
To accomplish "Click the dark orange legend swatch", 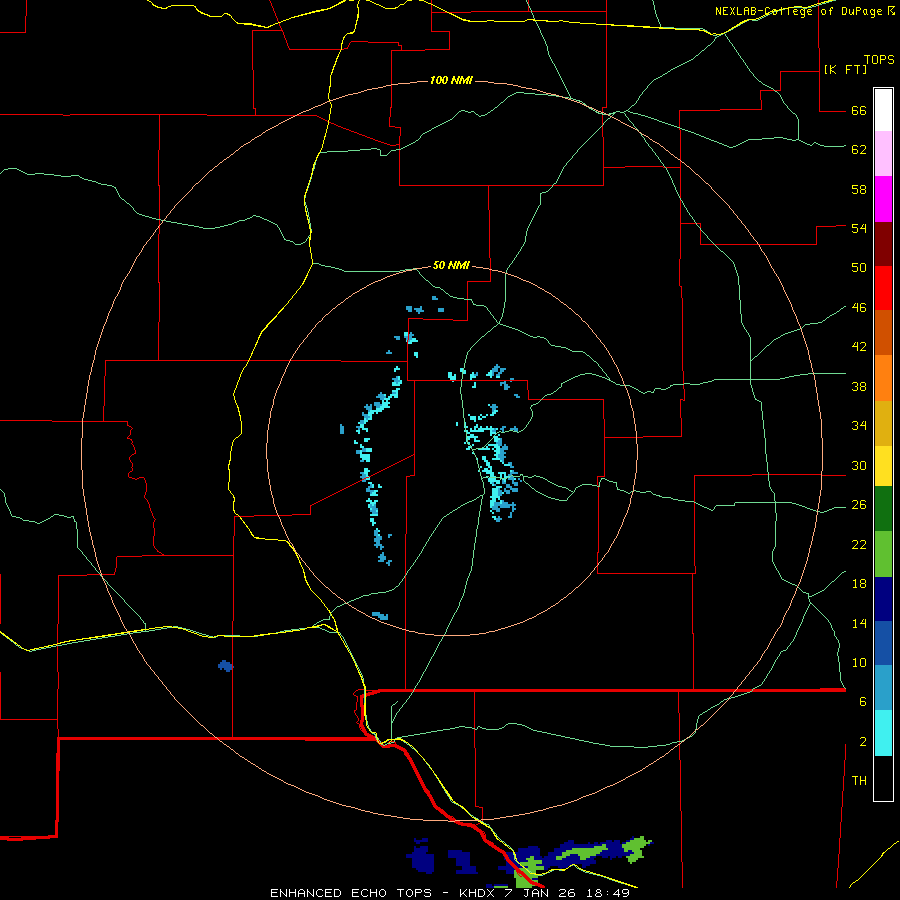I will pos(883,332).
